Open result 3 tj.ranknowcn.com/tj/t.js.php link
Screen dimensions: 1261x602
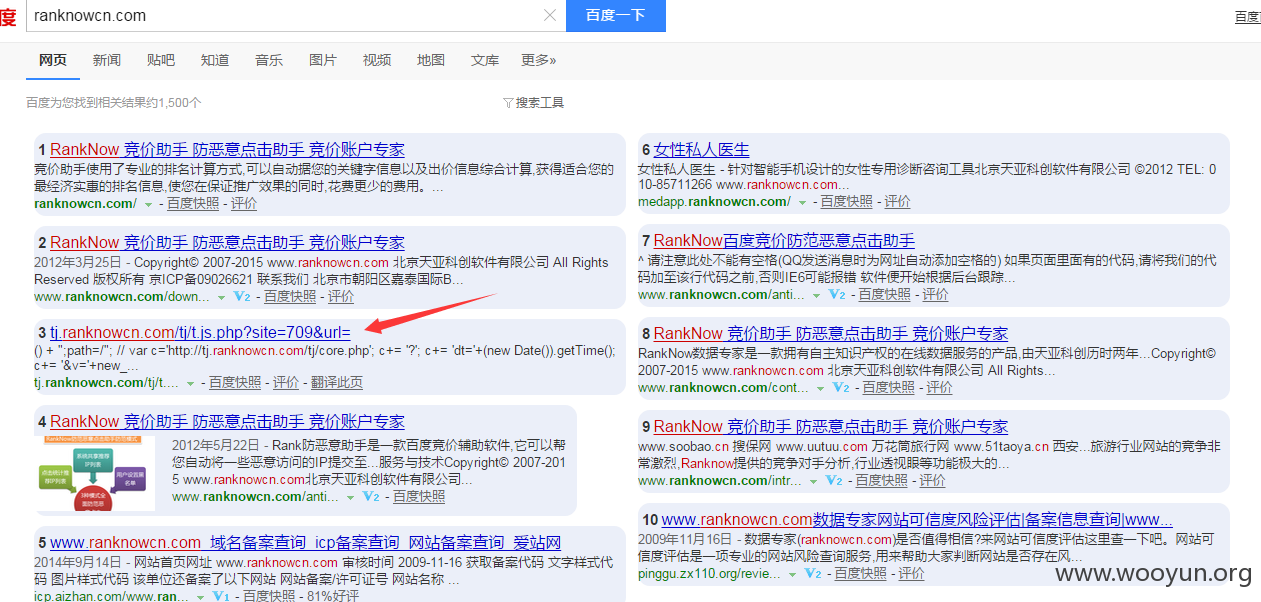coord(200,332)
